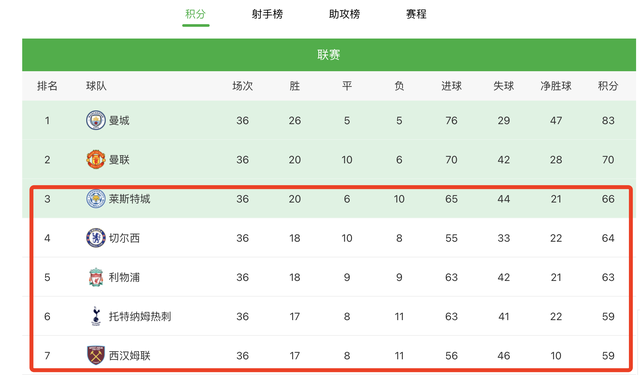
Task: Click the 西汉姆联 team name
Action: tap(129, 355)
